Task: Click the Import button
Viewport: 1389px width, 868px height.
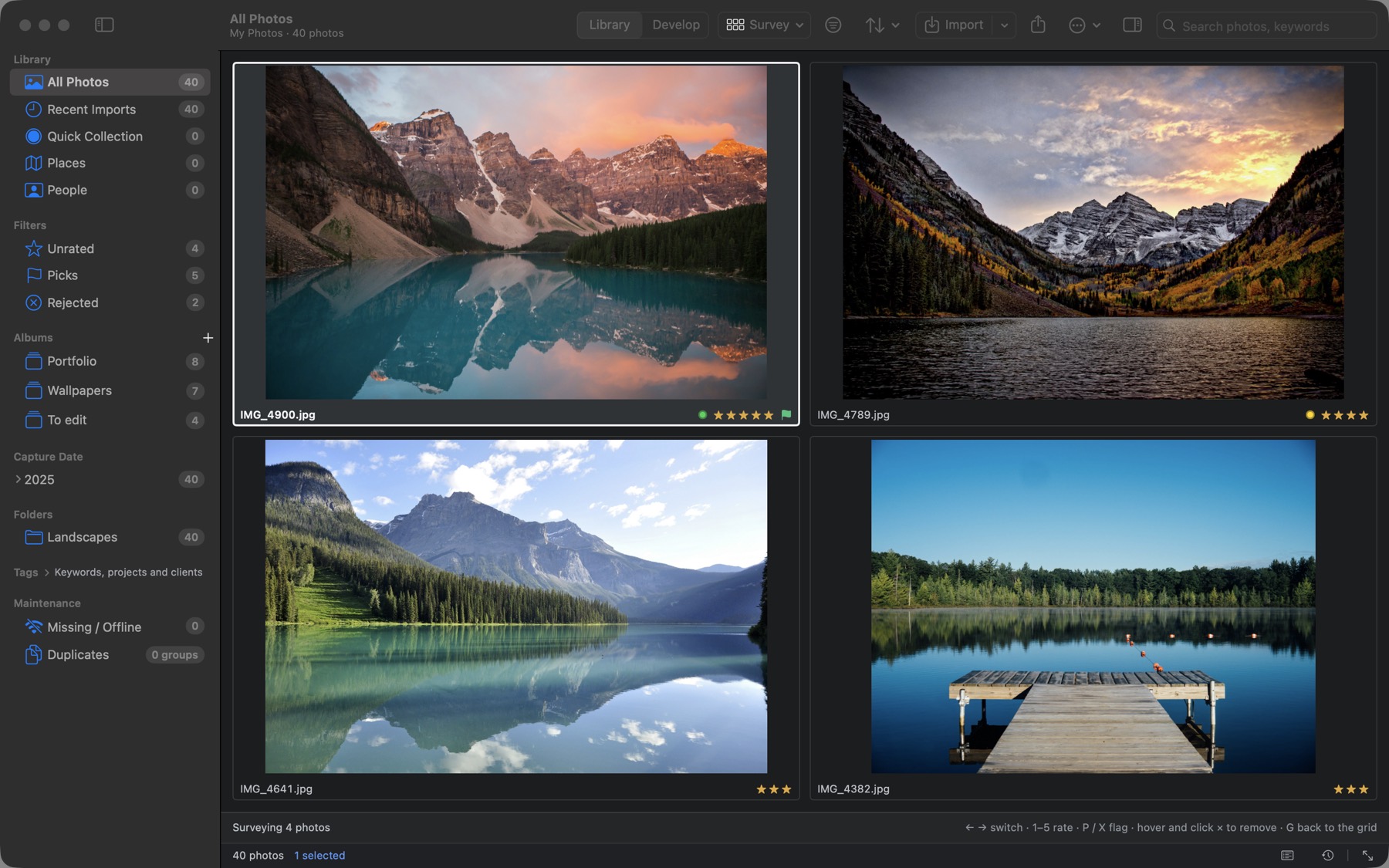Action: pyautogui.click(x=955, y=25)
